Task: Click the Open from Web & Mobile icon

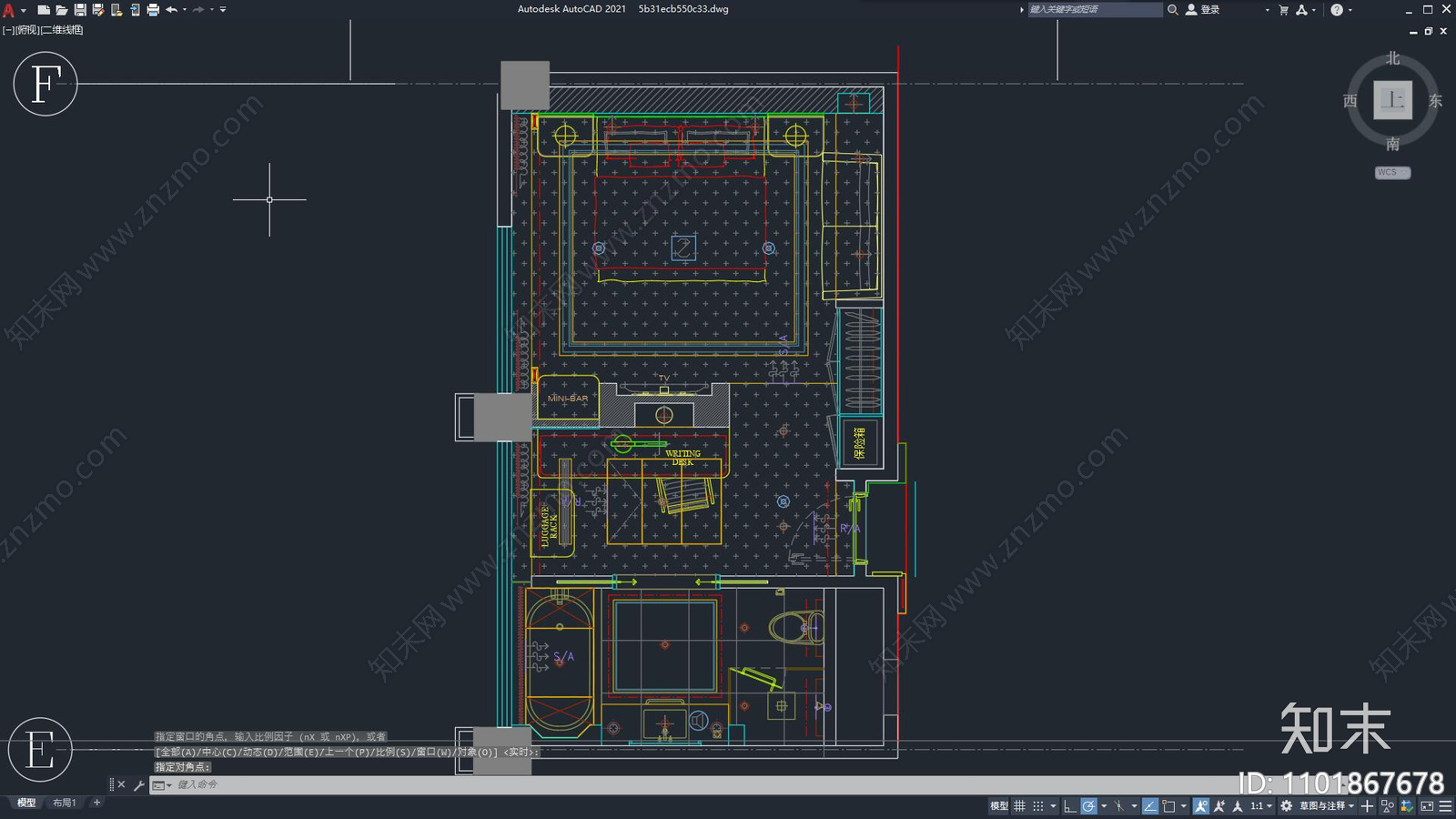Action: click(116, 9)
